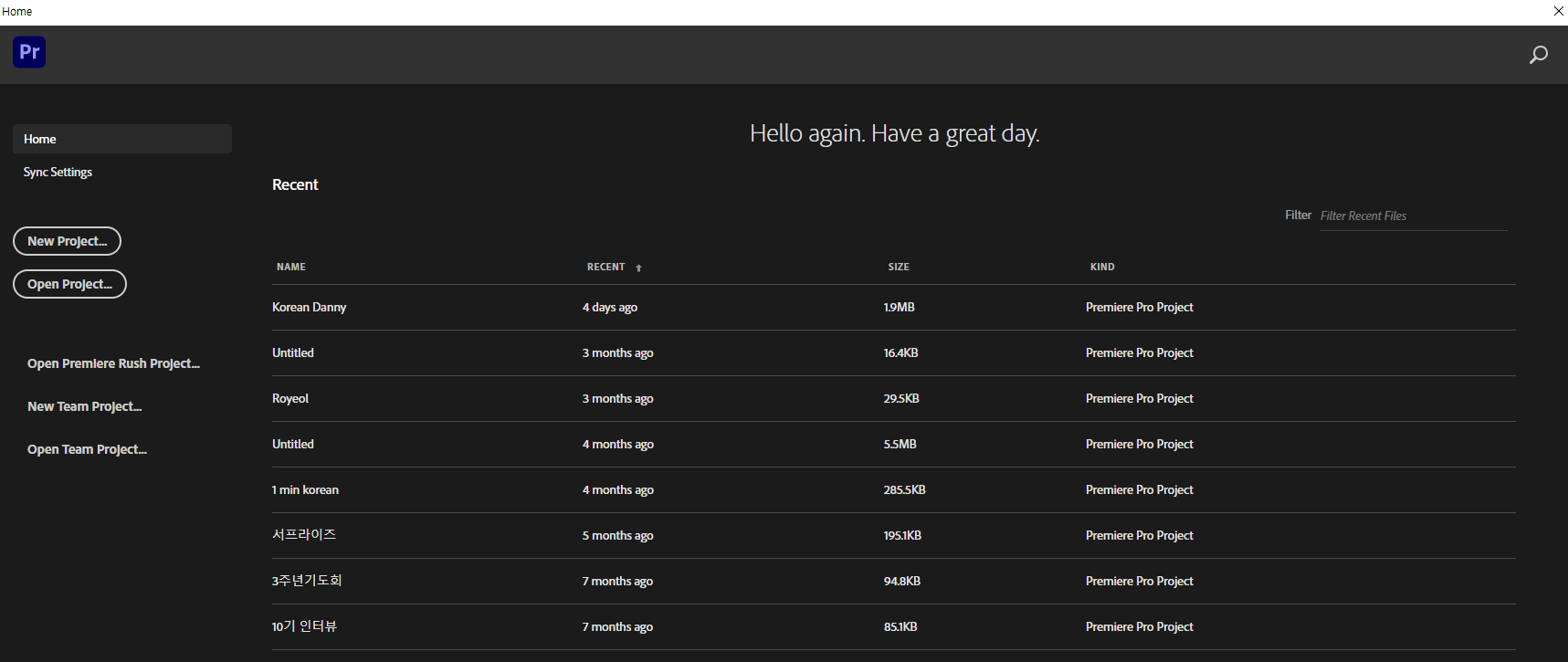Click Premiere Pro Project kind for Royeol
1568x662 pixels.
[1139, 399]
